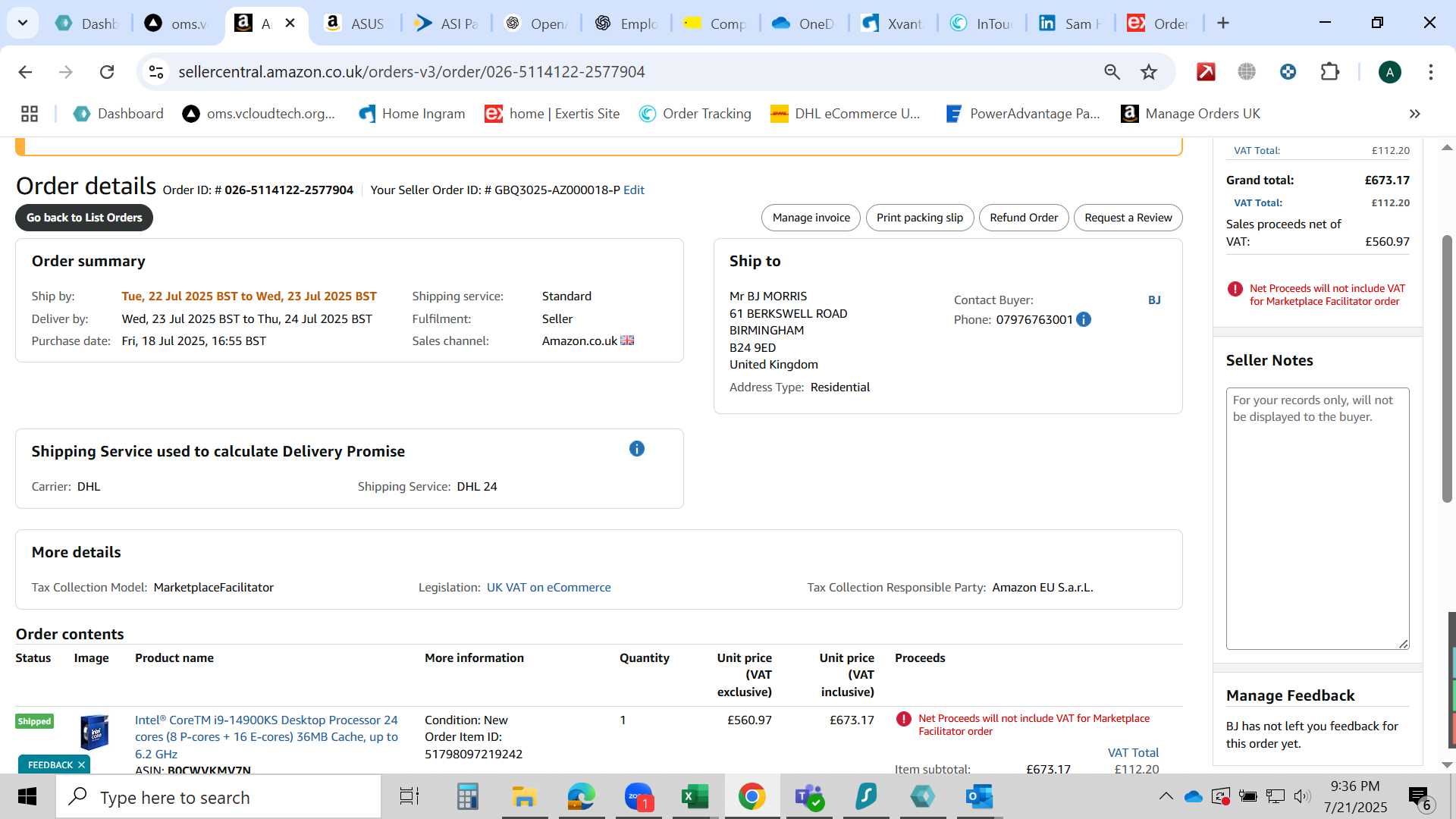Viewport: 1456px width, 819px height.
Task: Close the FEEDBACK tab
Action: coord(81,765)
